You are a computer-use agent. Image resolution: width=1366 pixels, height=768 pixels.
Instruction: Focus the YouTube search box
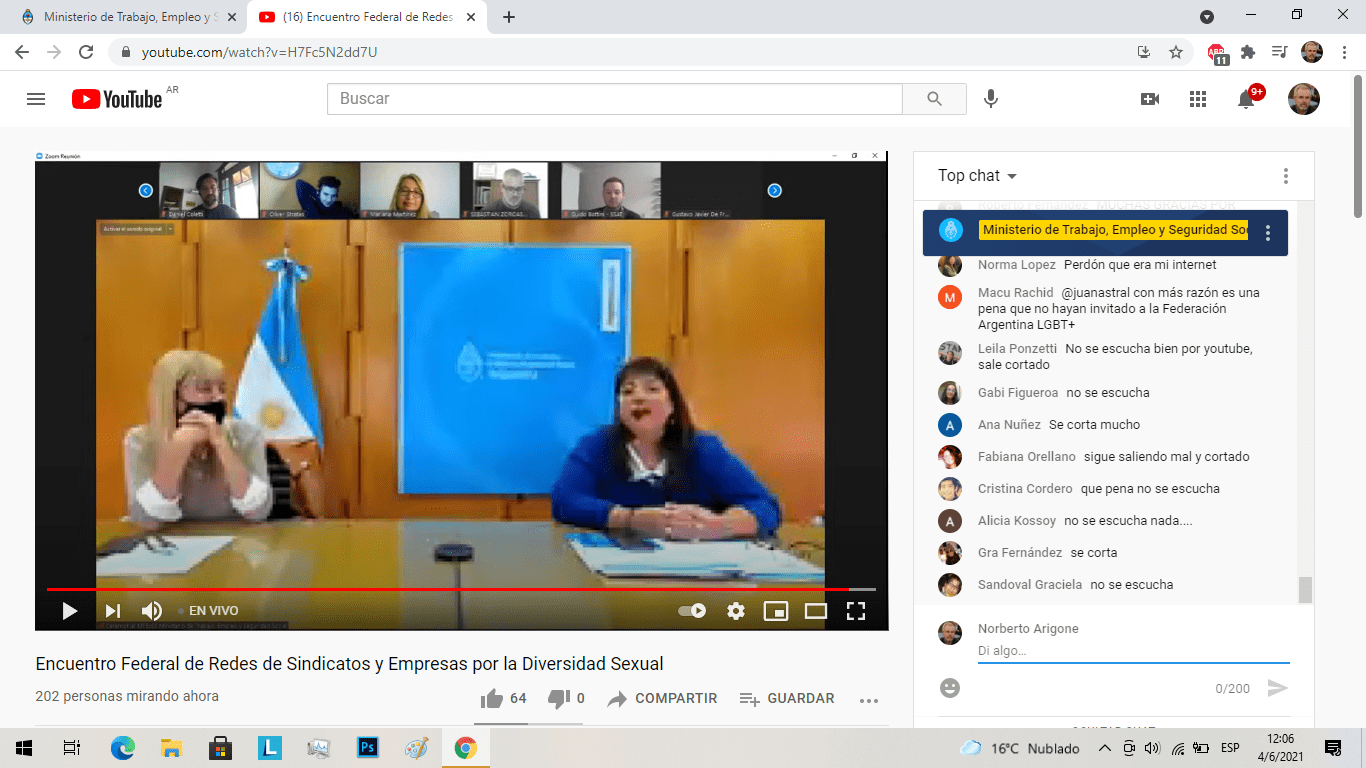coord(615,99)
